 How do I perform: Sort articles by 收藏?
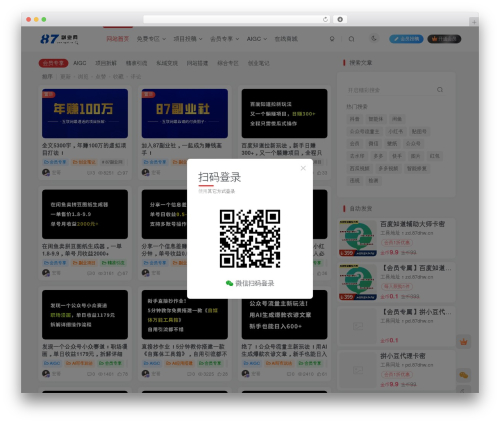(x=118, y=77)
